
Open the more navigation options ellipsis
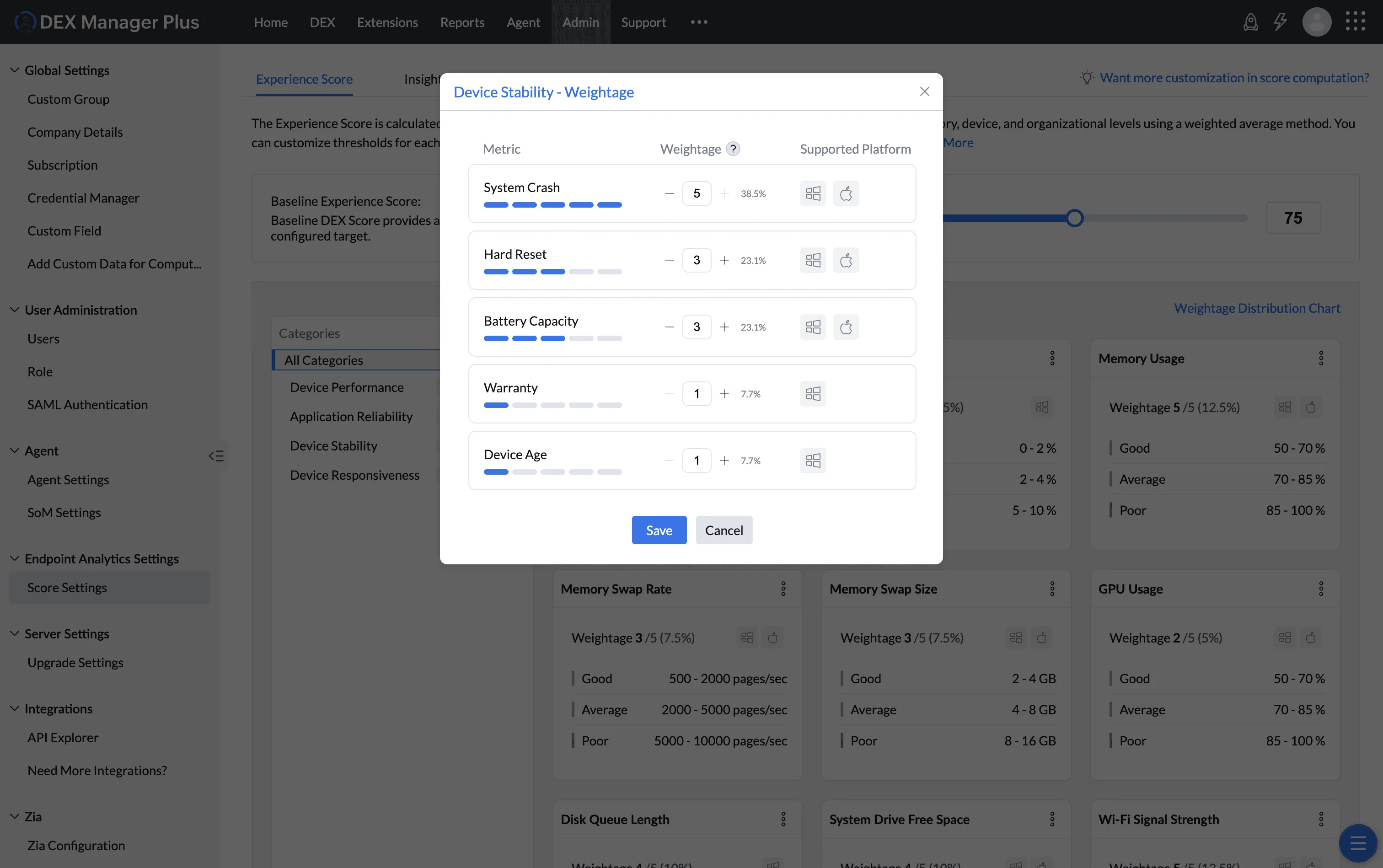point(699,22)
